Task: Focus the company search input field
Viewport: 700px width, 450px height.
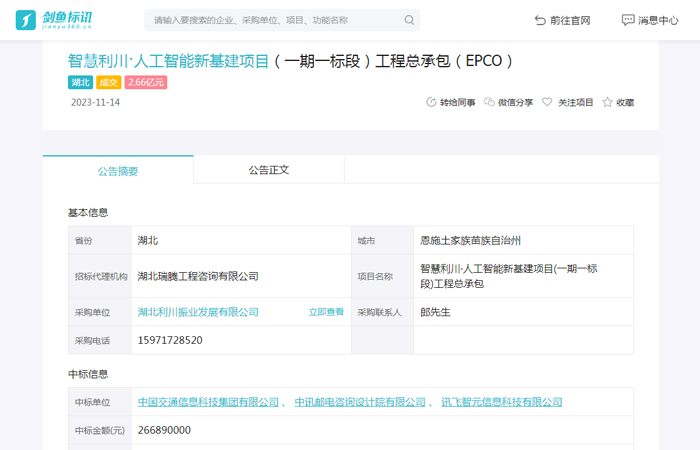Action: click(x=282, y=20)
